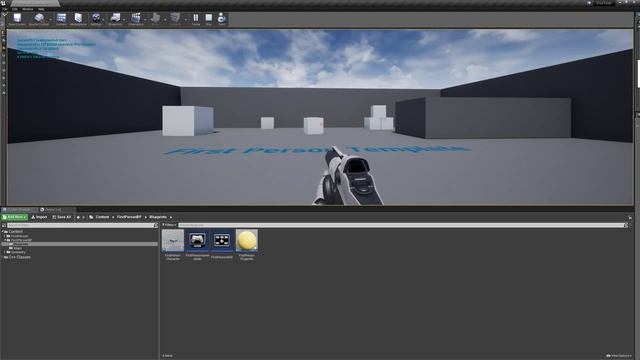640x360 pixels.
Task: Click the Save Current toolbar icon
Action: (x=17, y=18)
